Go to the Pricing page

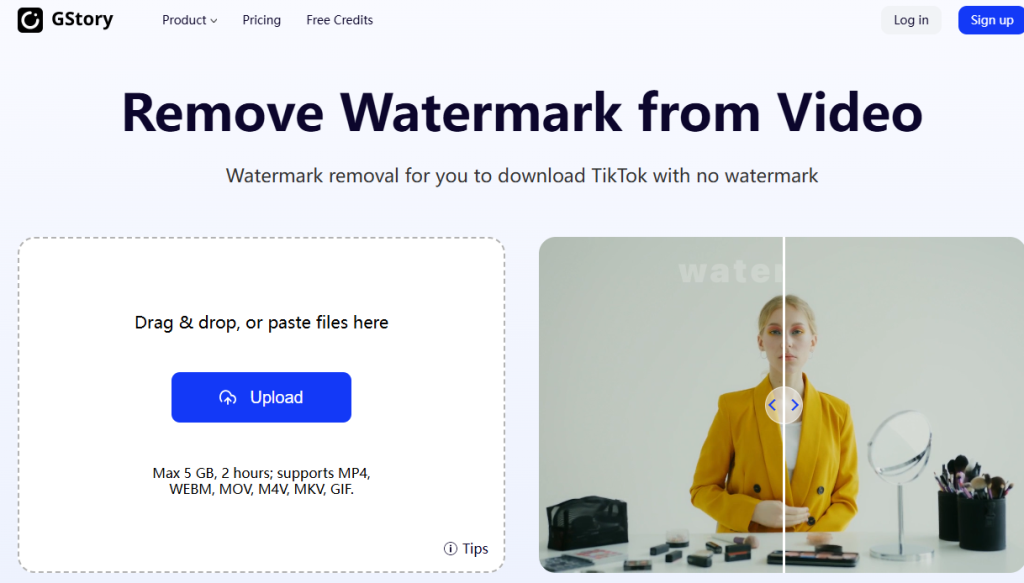[x=261, y=20]
